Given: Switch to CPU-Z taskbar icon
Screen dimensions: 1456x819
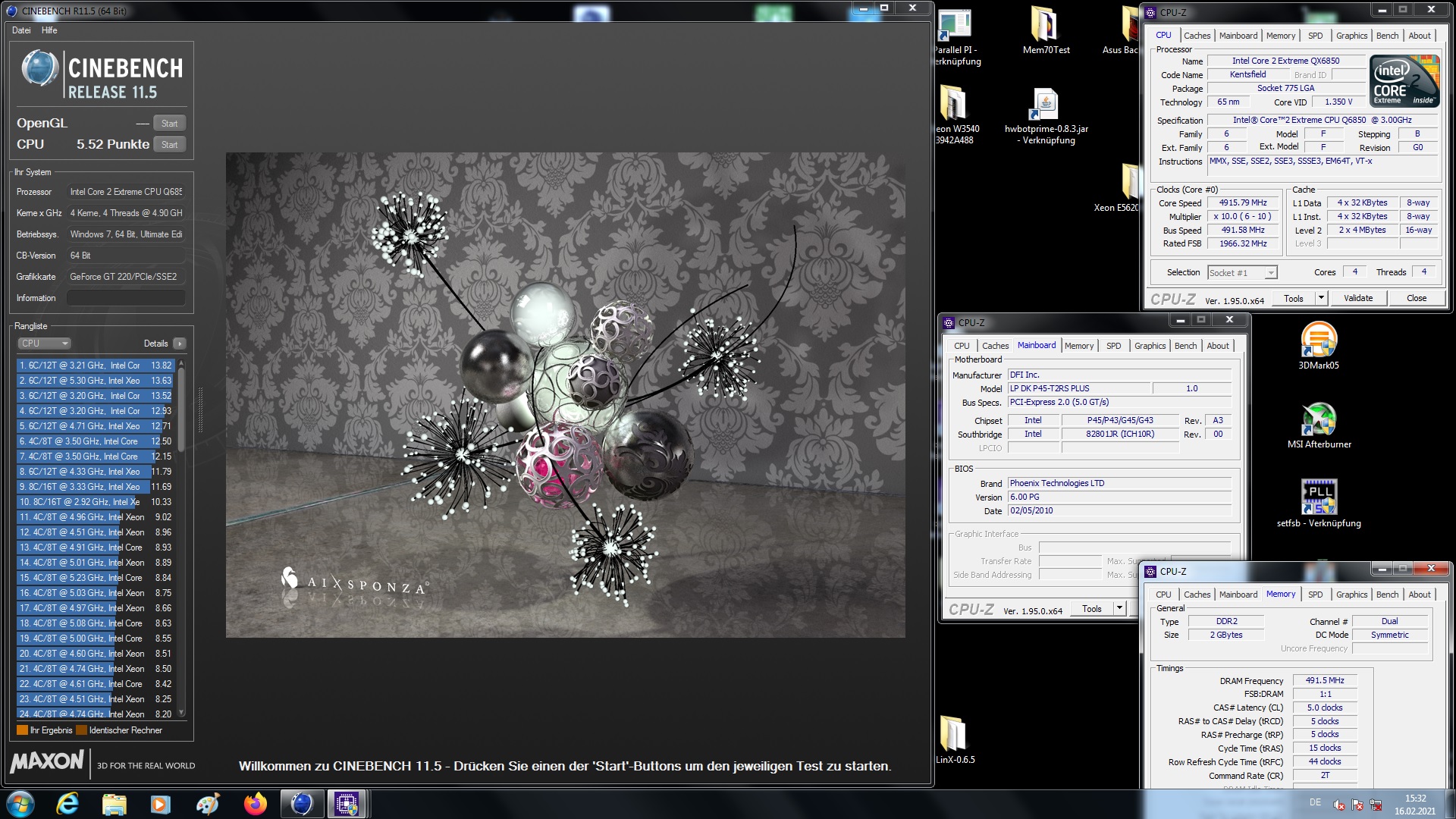Looking at the screenshot, I should click(x=347, y=804).
